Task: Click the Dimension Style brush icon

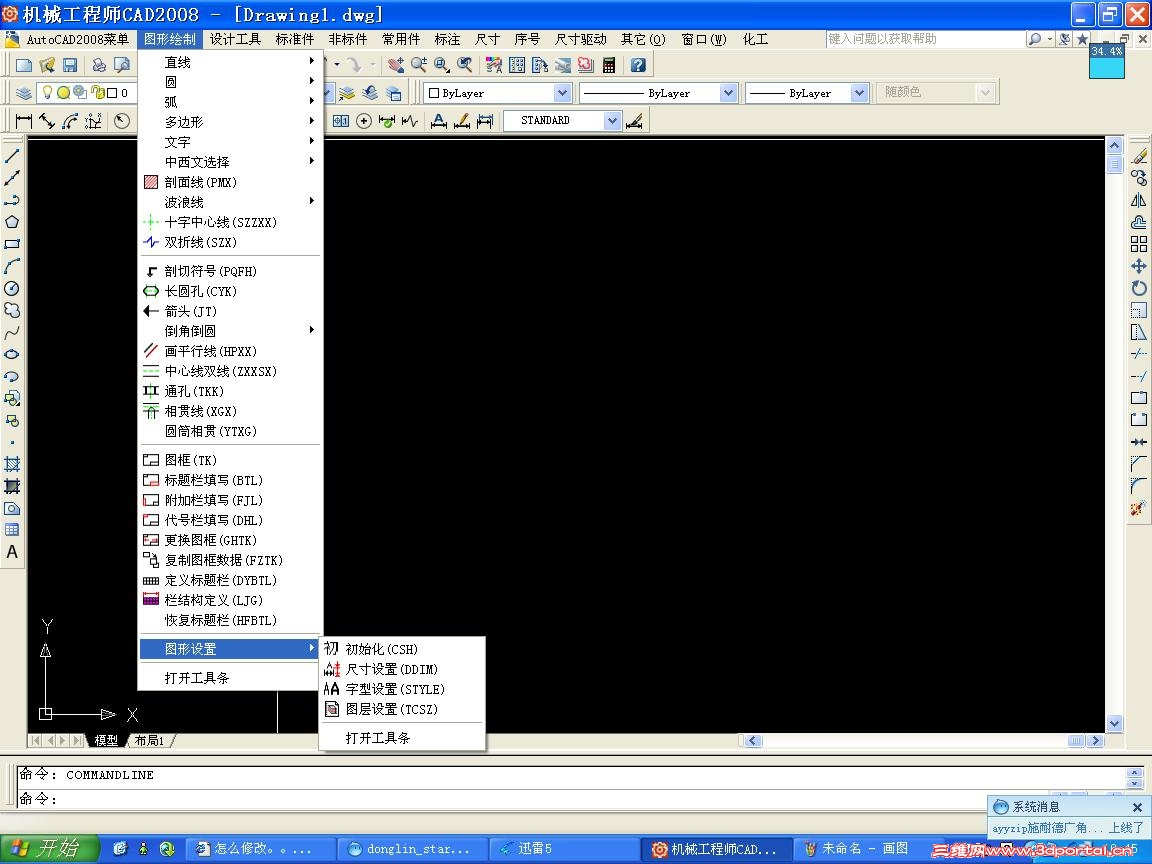Action: tap(634, 120)
